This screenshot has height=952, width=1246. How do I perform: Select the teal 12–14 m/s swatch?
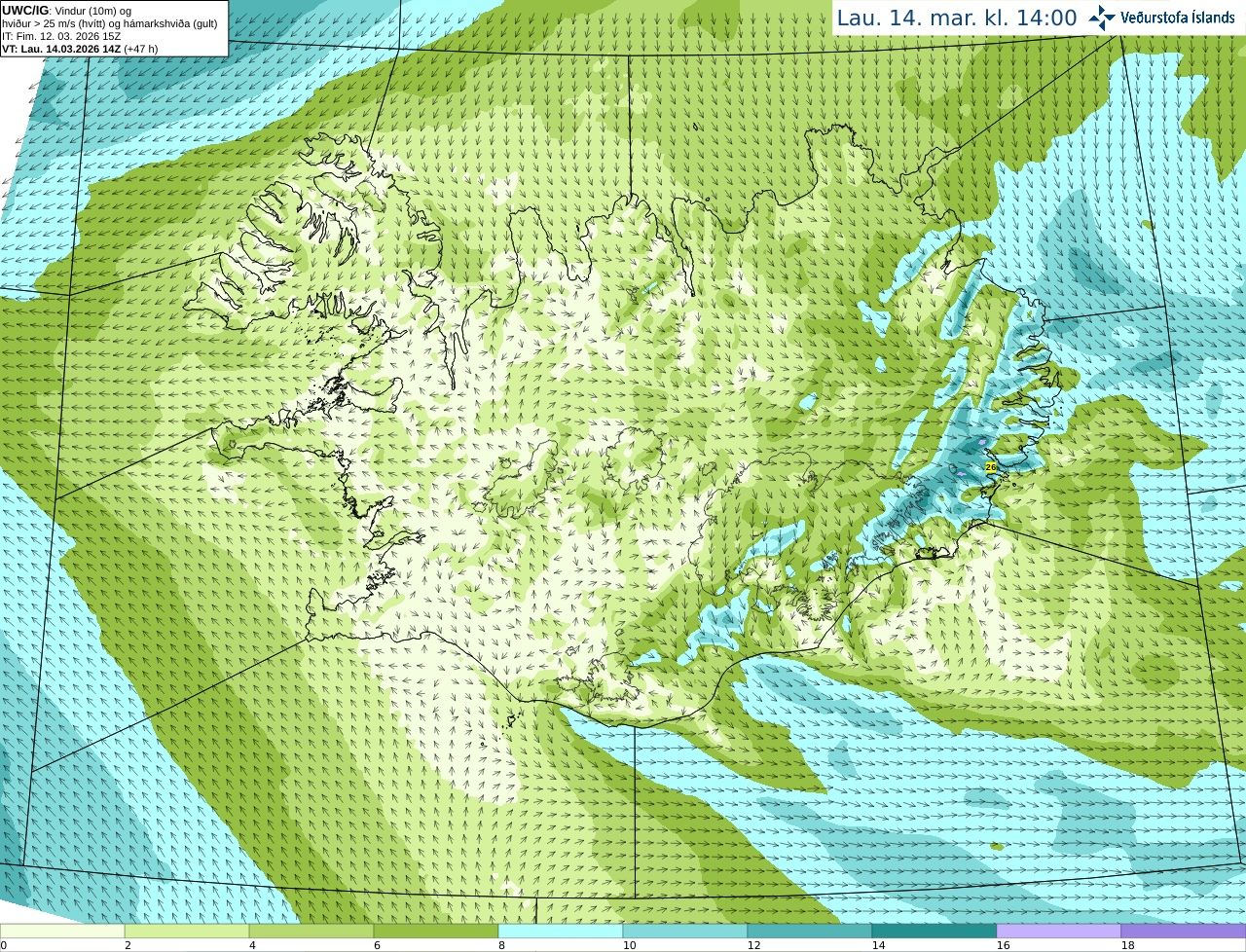pyautogui.click(x=810, y=931)
